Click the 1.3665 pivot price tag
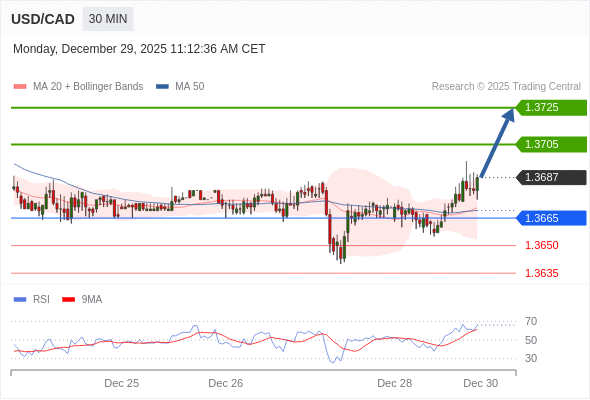This screenshot has height=400, width=590. click(551, 218)
